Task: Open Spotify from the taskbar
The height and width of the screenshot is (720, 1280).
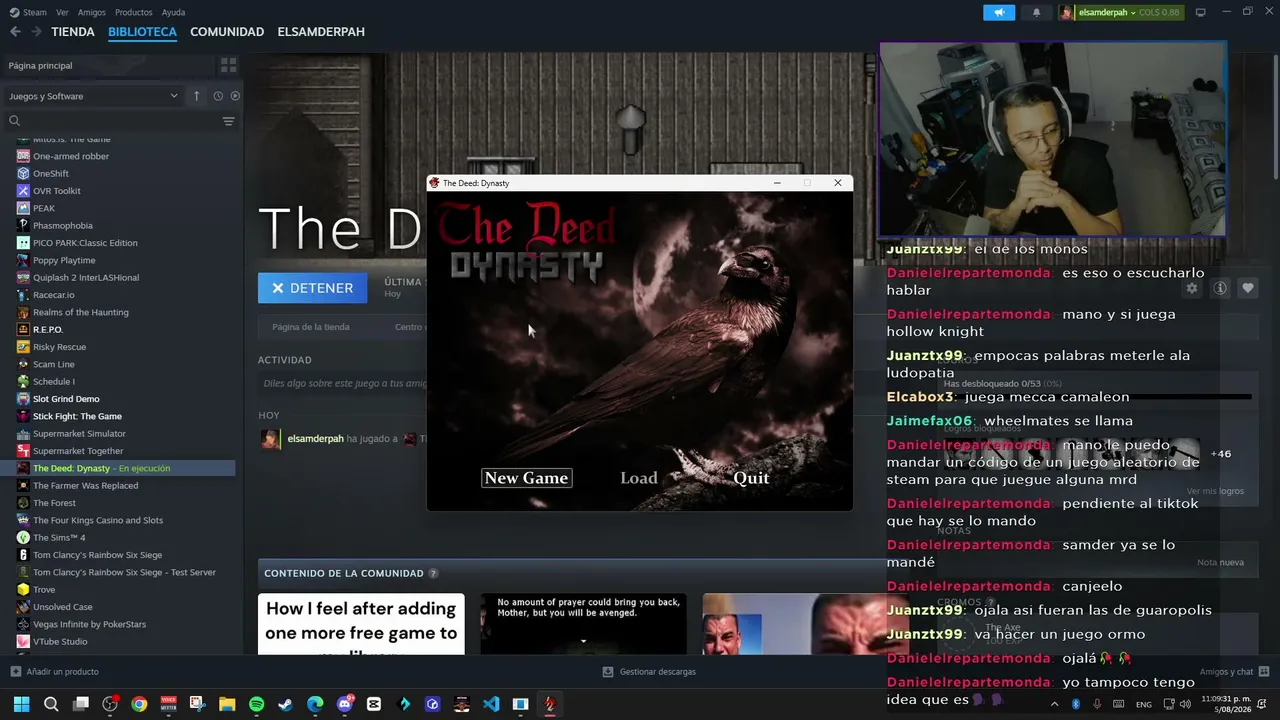Action: coord(256,704)
